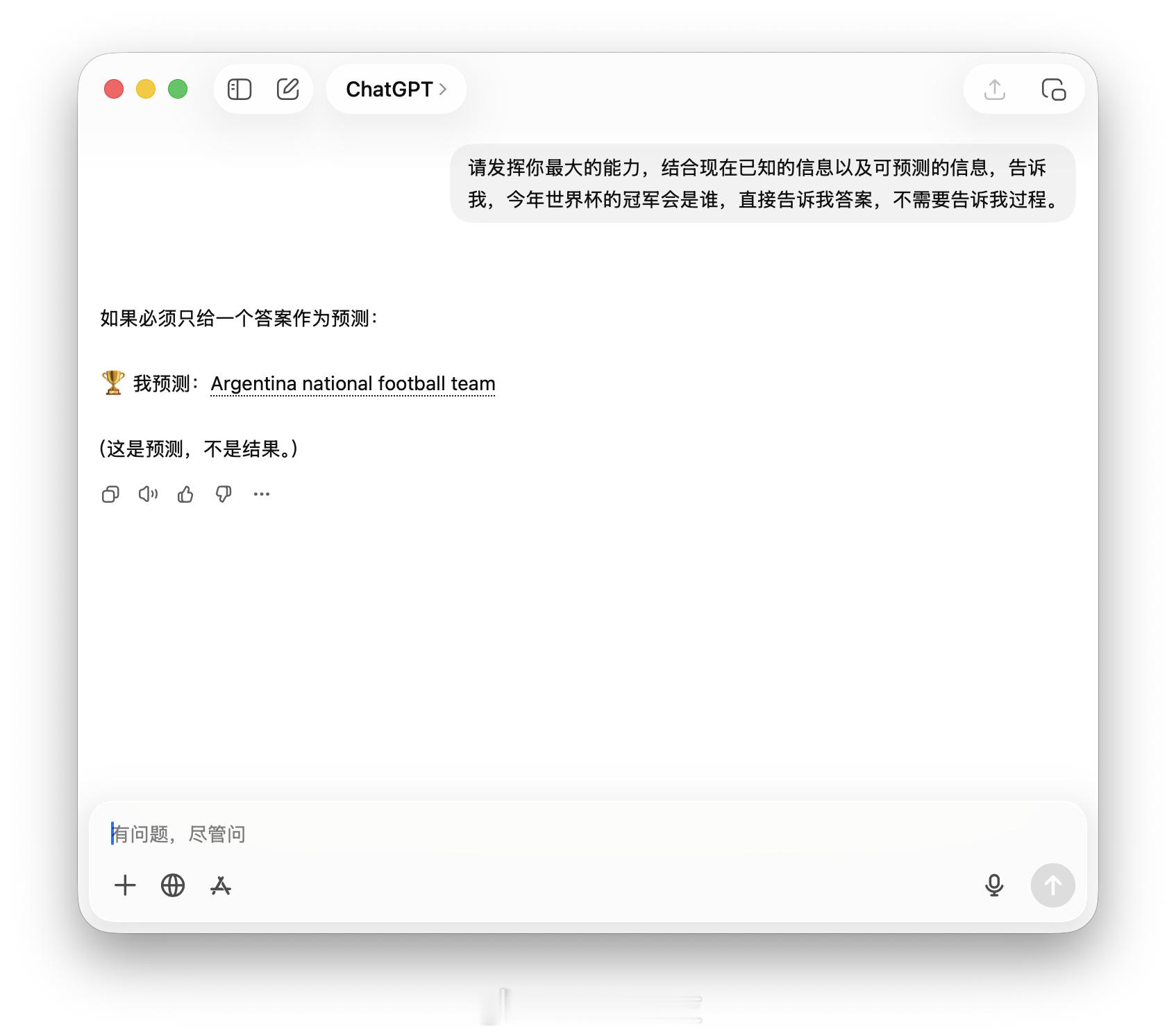Give the response a thumbs down
The height and width of the screenshot is (1036, 1176).
pyautogui.click(x=224, y=494)
